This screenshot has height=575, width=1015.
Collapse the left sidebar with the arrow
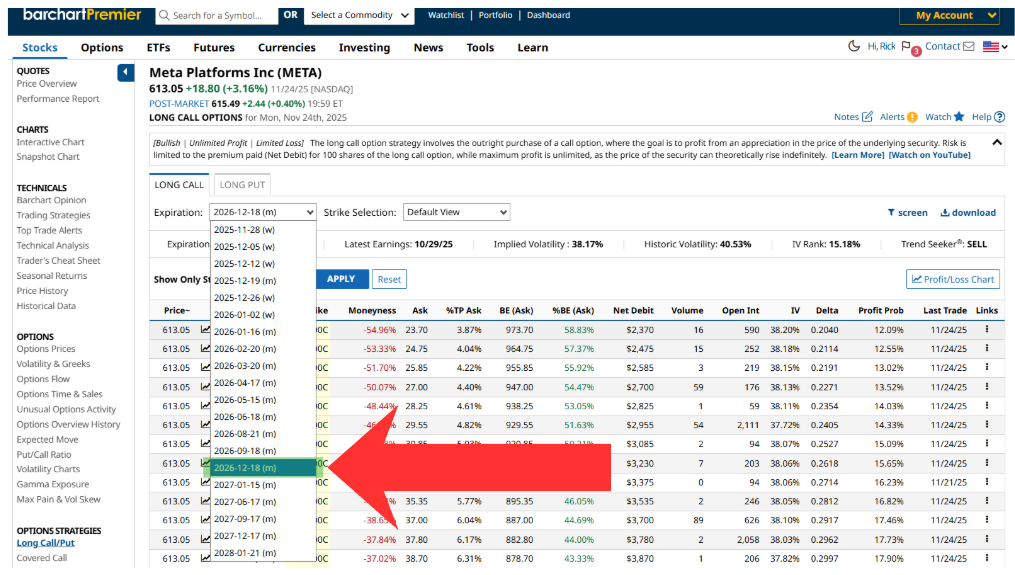point(125,72)
